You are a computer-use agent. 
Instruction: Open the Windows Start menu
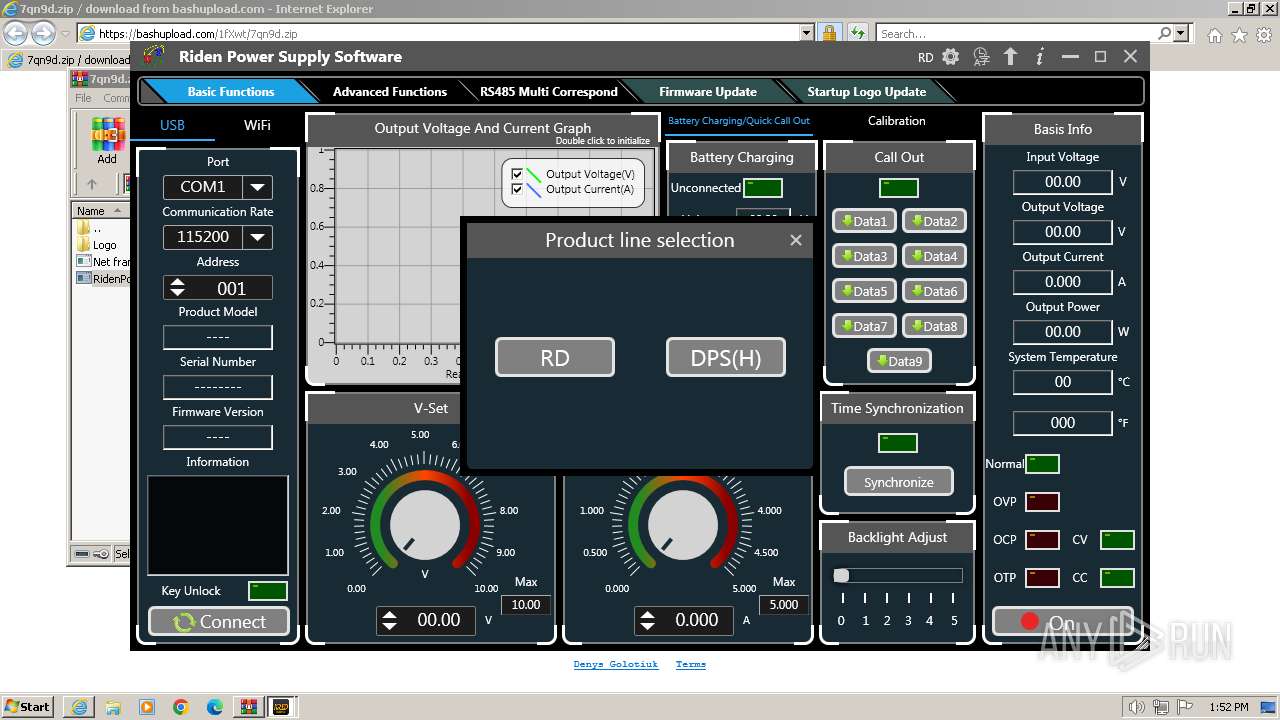[x=27, y=706]
